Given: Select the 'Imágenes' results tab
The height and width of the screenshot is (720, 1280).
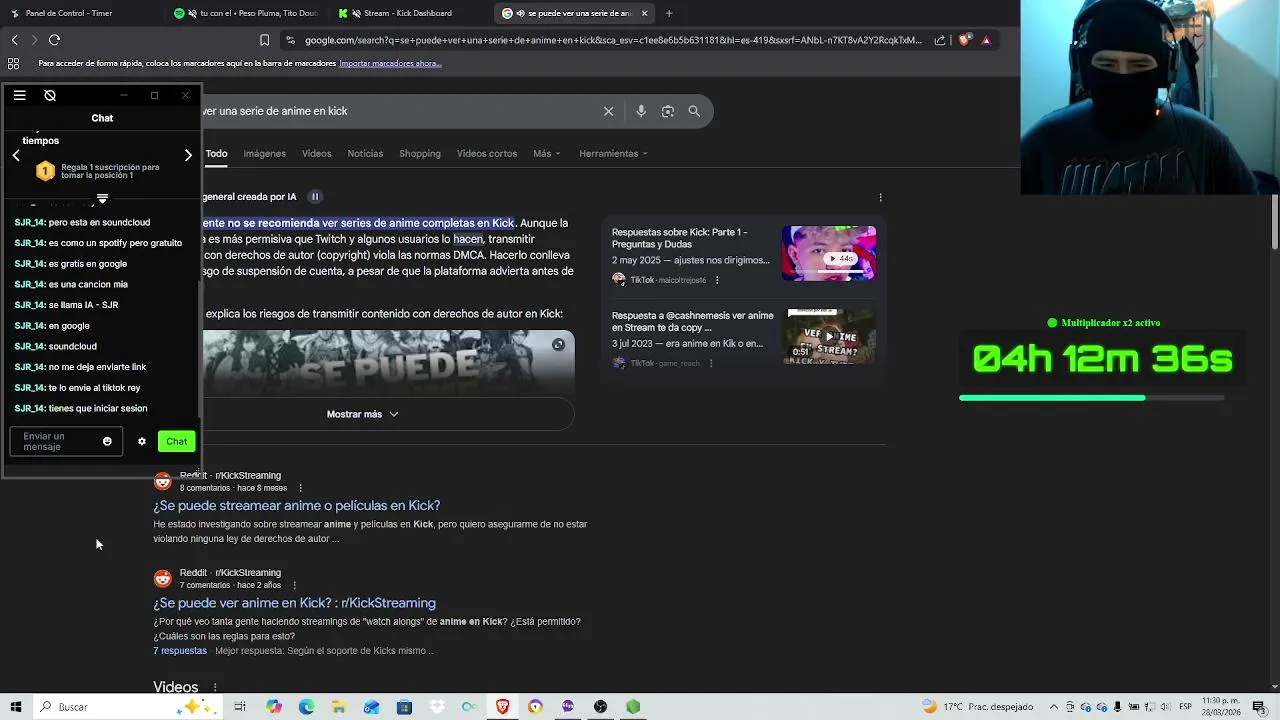Looking at the screenshot, I should (264, 153).
